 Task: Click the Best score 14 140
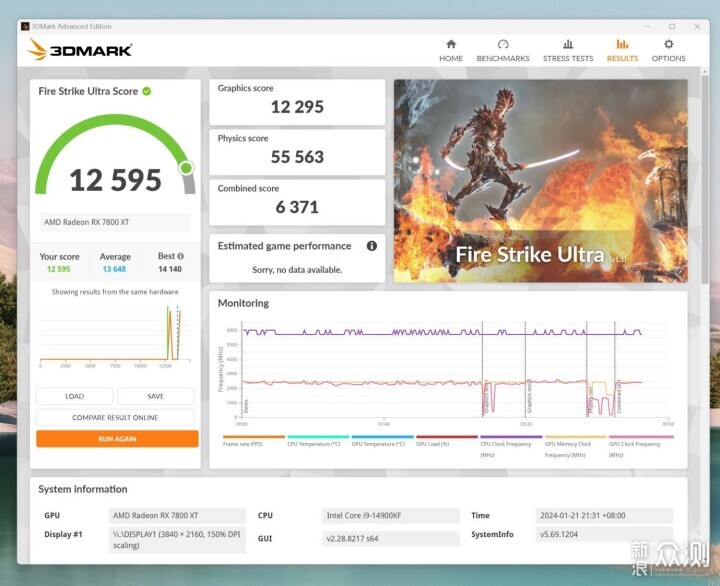pos(170,269)
